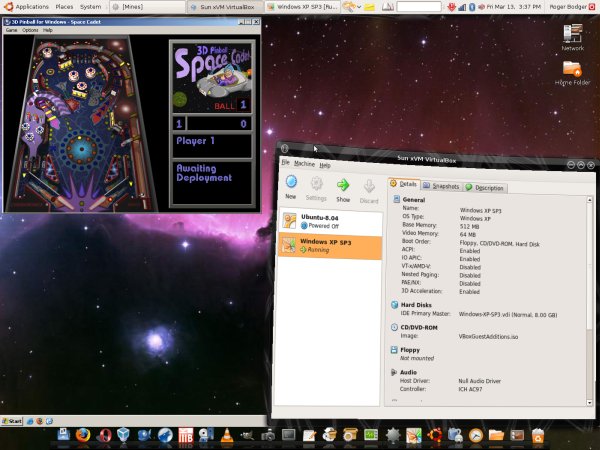Click the yellow sticky notes panel icon
This screenshot has width=600, height=450.
tap(369, 7)
